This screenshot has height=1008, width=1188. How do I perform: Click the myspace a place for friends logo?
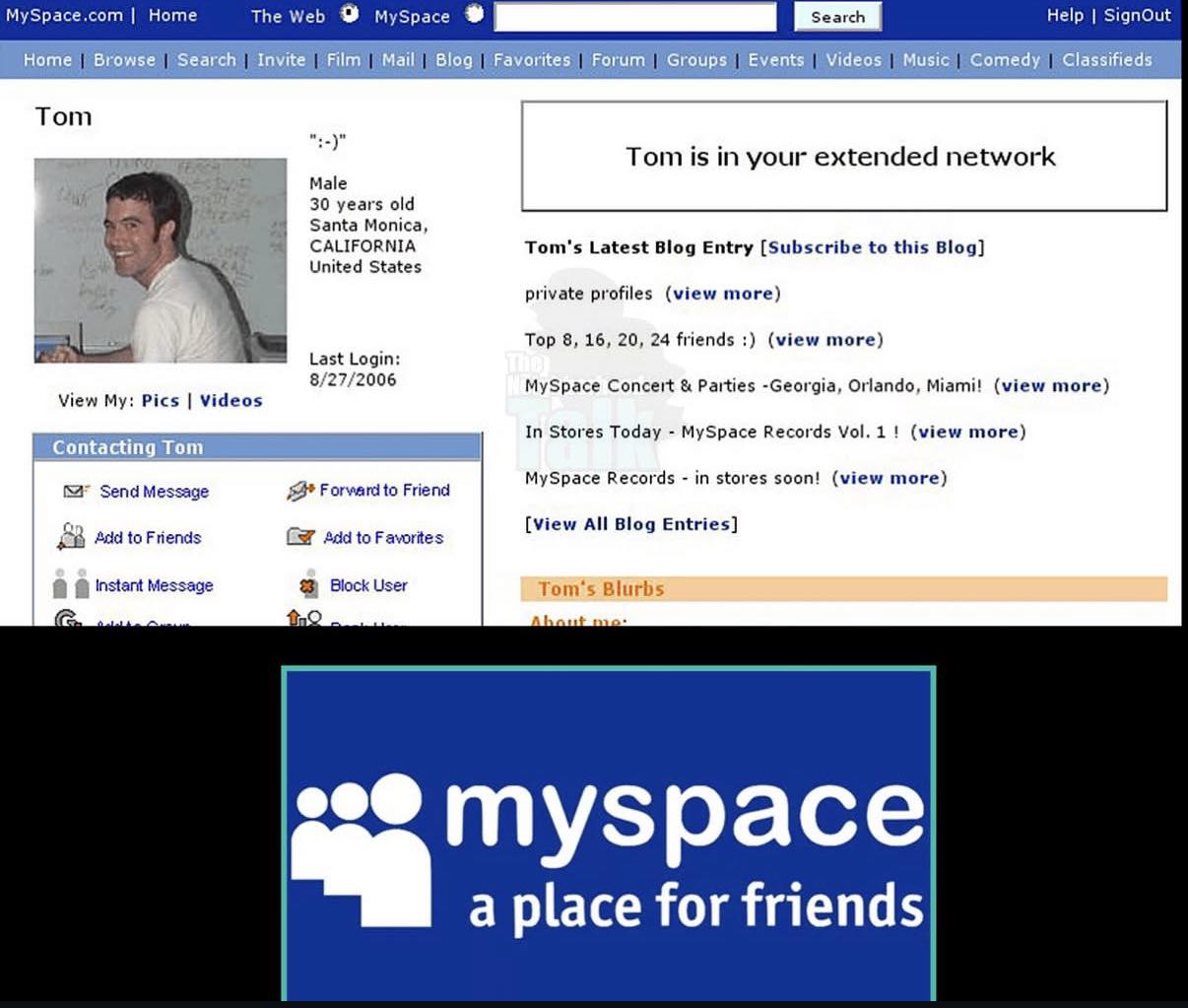(x=609, y=834)
